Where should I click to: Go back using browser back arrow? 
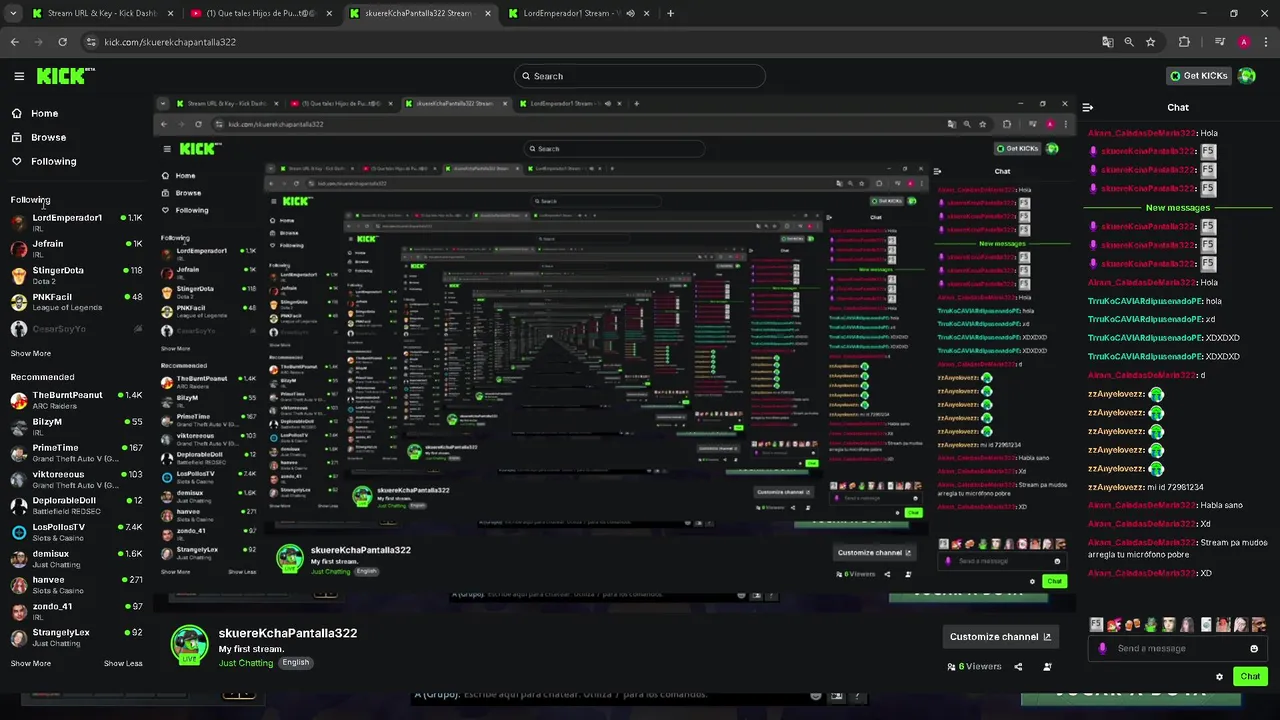point(14,42)
